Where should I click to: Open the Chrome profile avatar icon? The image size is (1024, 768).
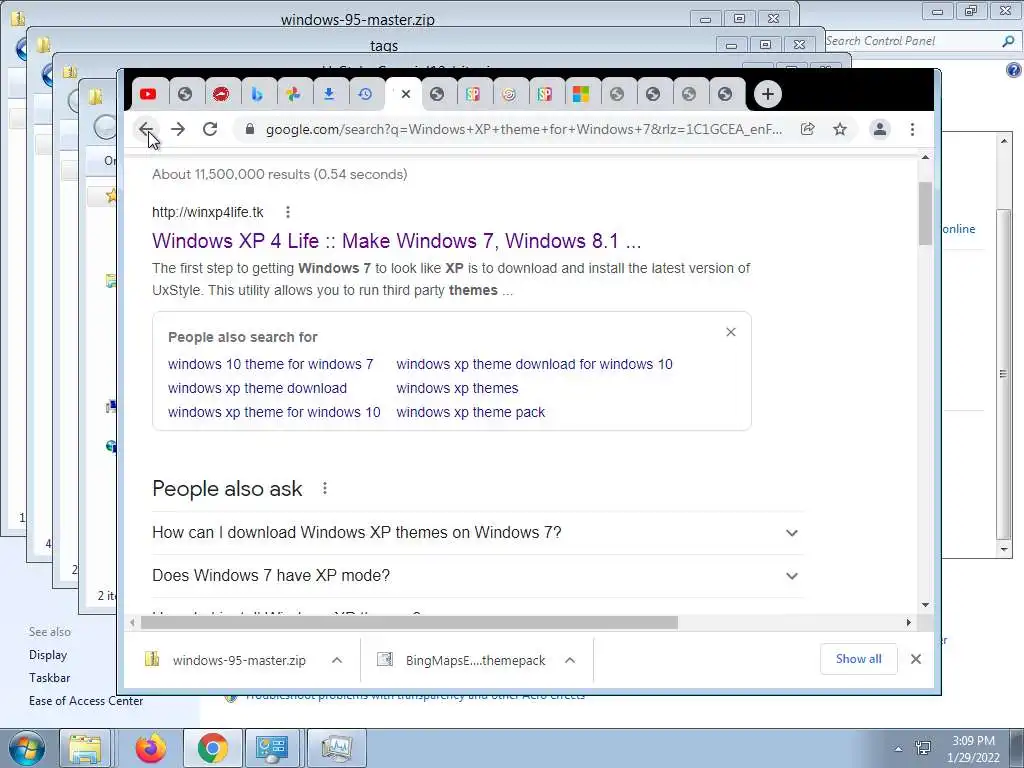pyautogui.click(x=880, y=129)
